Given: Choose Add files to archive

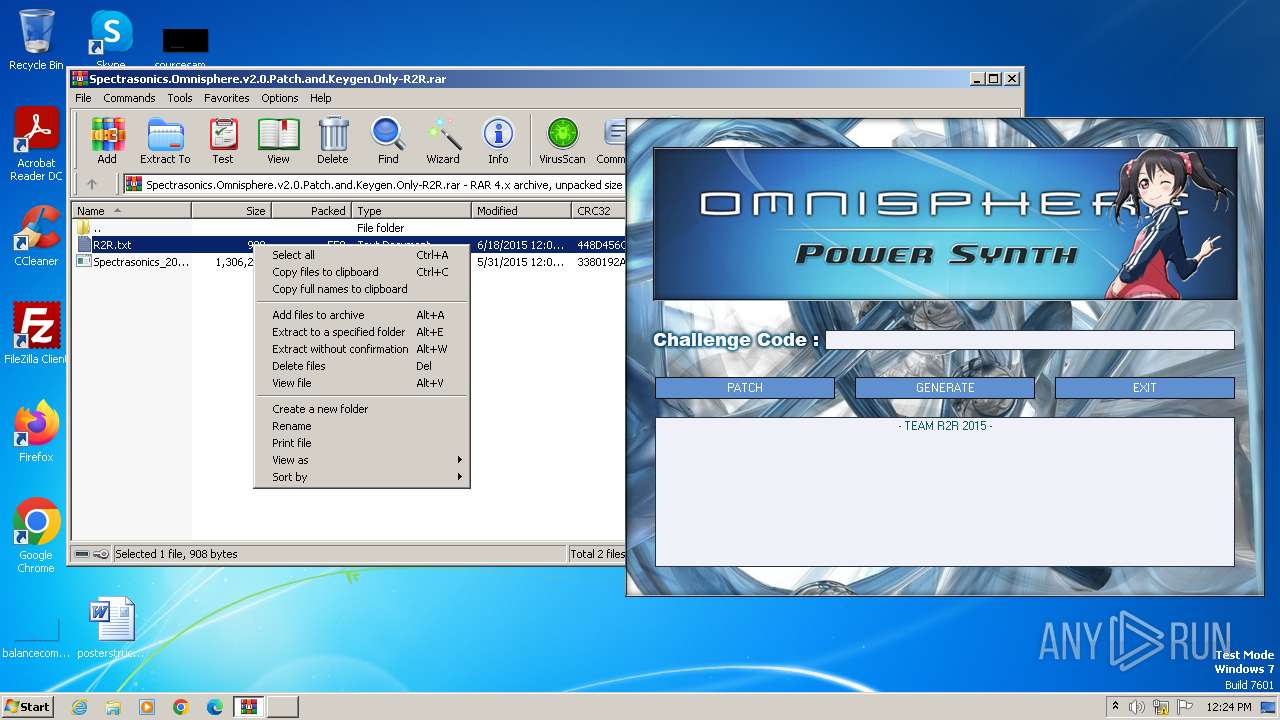Looking at the screenshot, I should click(362, 315).
